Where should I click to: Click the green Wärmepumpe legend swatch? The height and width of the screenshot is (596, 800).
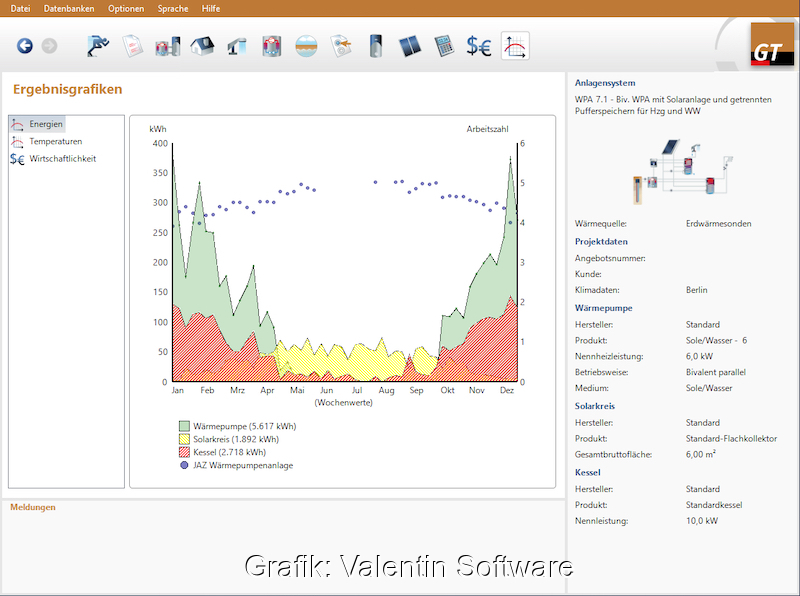[x=184, y=426]
